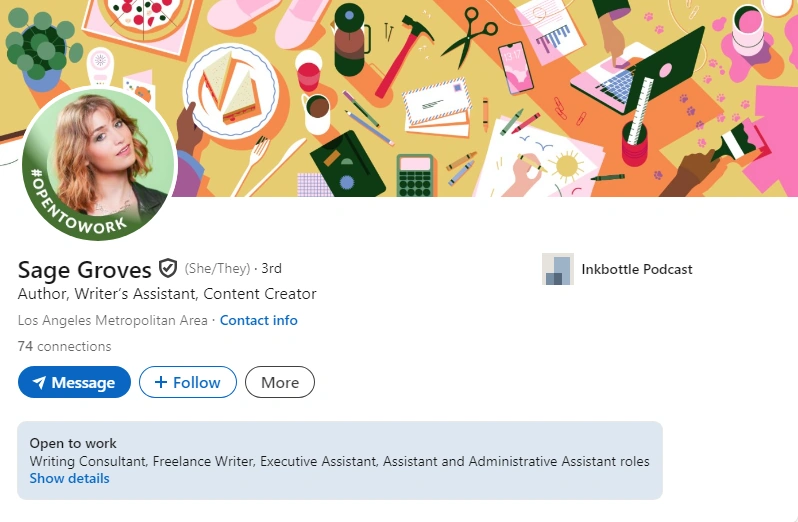Expand the More actions menu

[x=280, y=383]
